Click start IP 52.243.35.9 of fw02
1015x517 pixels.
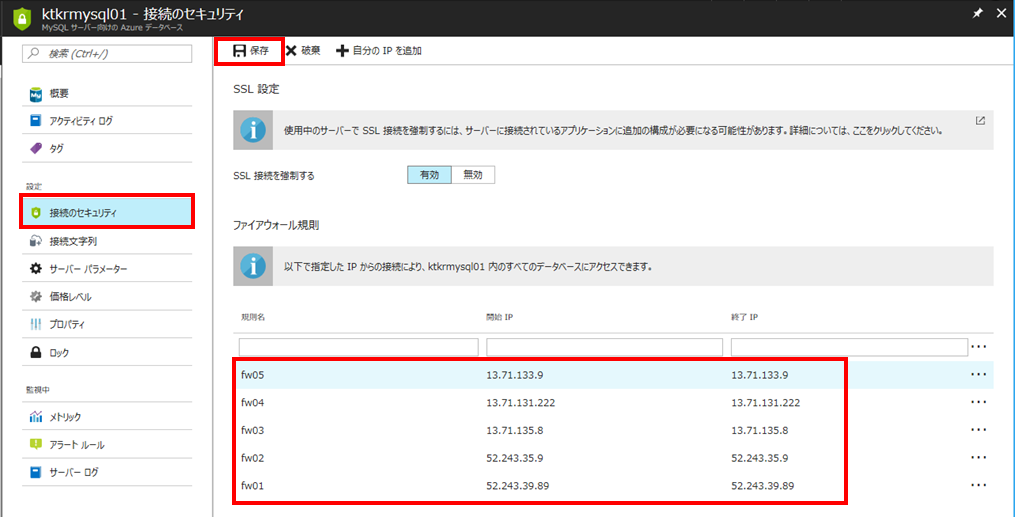pyautogui.click(x=515, y=457)
